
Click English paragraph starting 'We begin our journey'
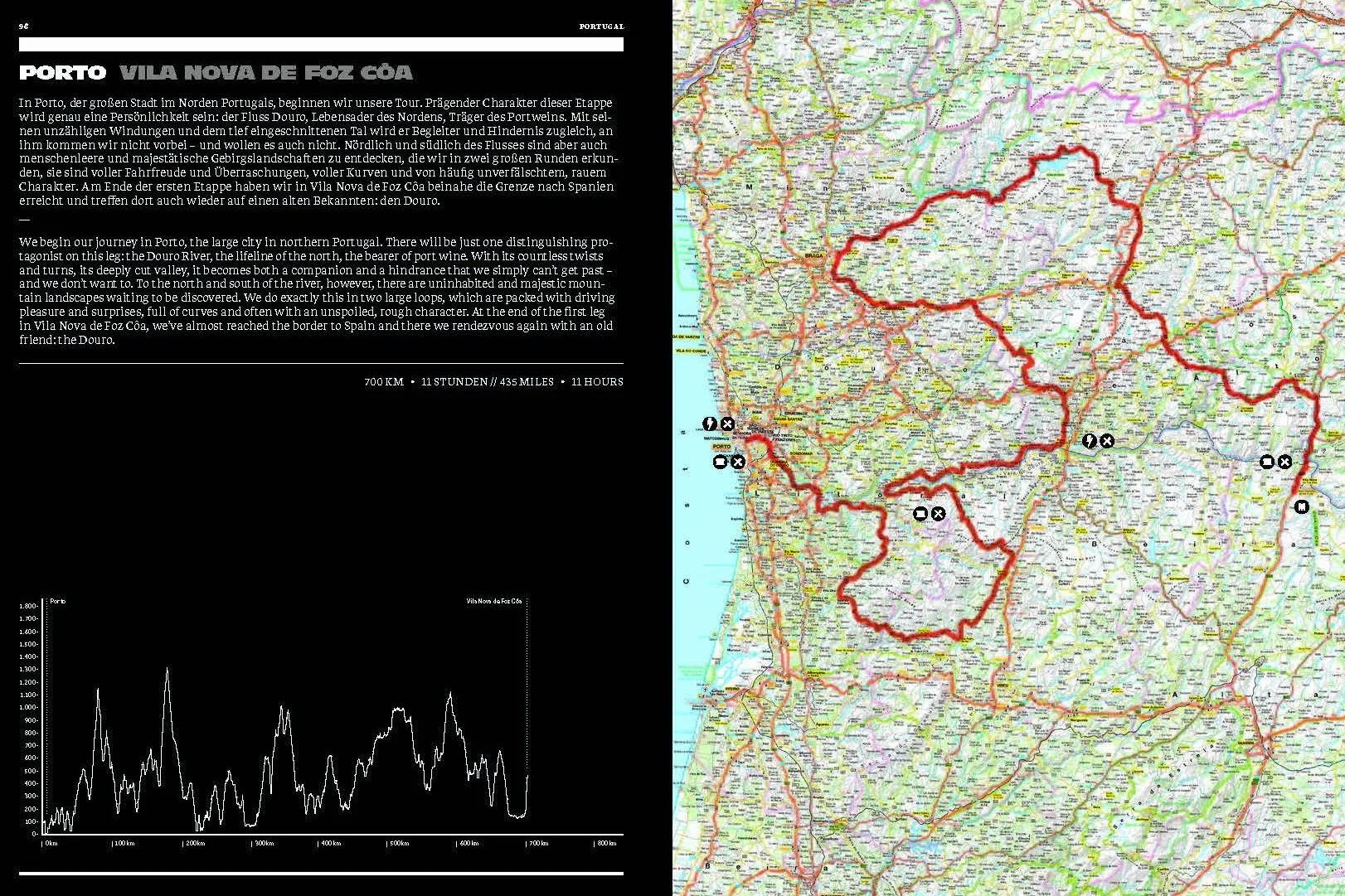coord(317,291)
